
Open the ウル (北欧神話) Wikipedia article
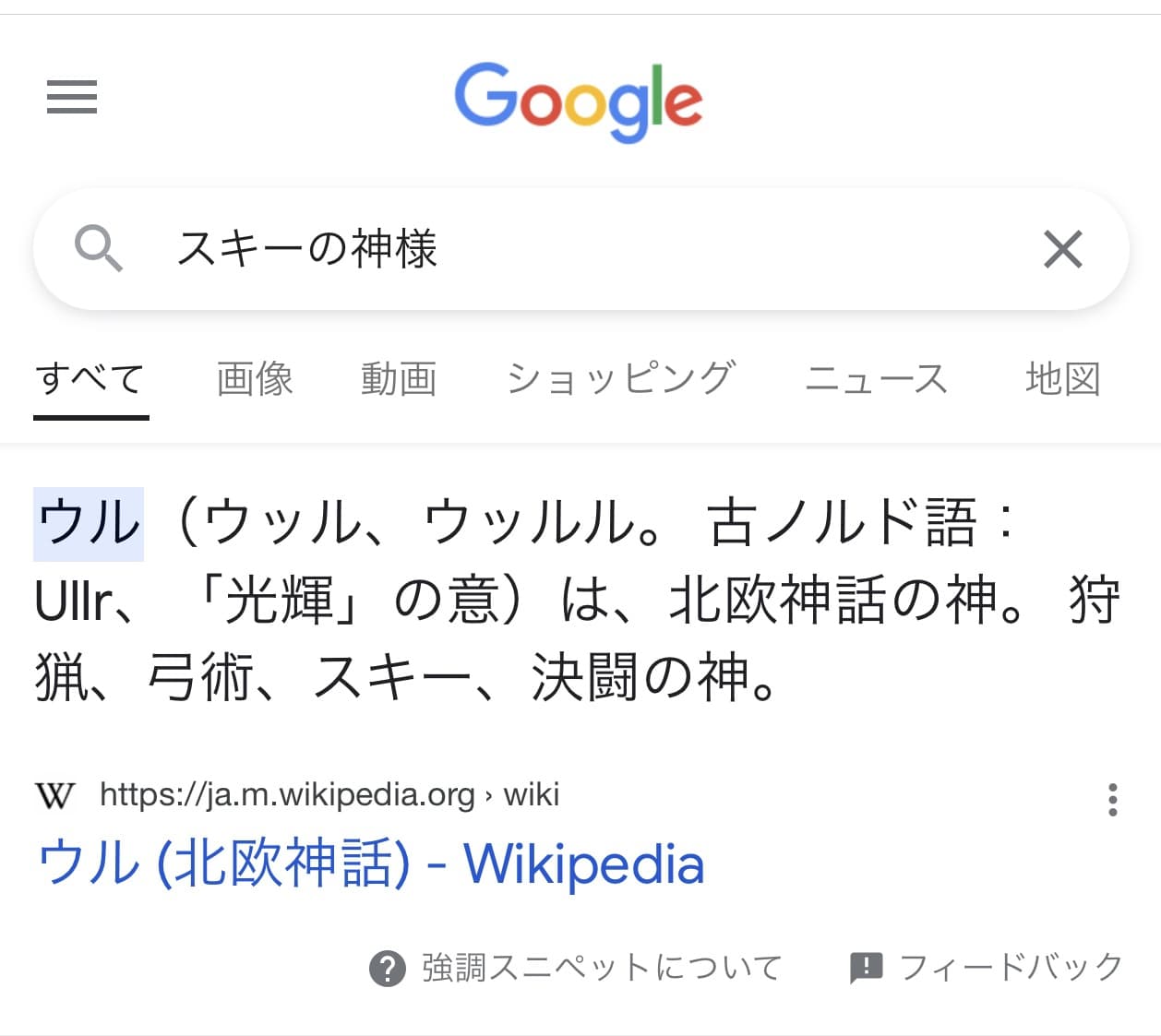click(x=372, y=863)
